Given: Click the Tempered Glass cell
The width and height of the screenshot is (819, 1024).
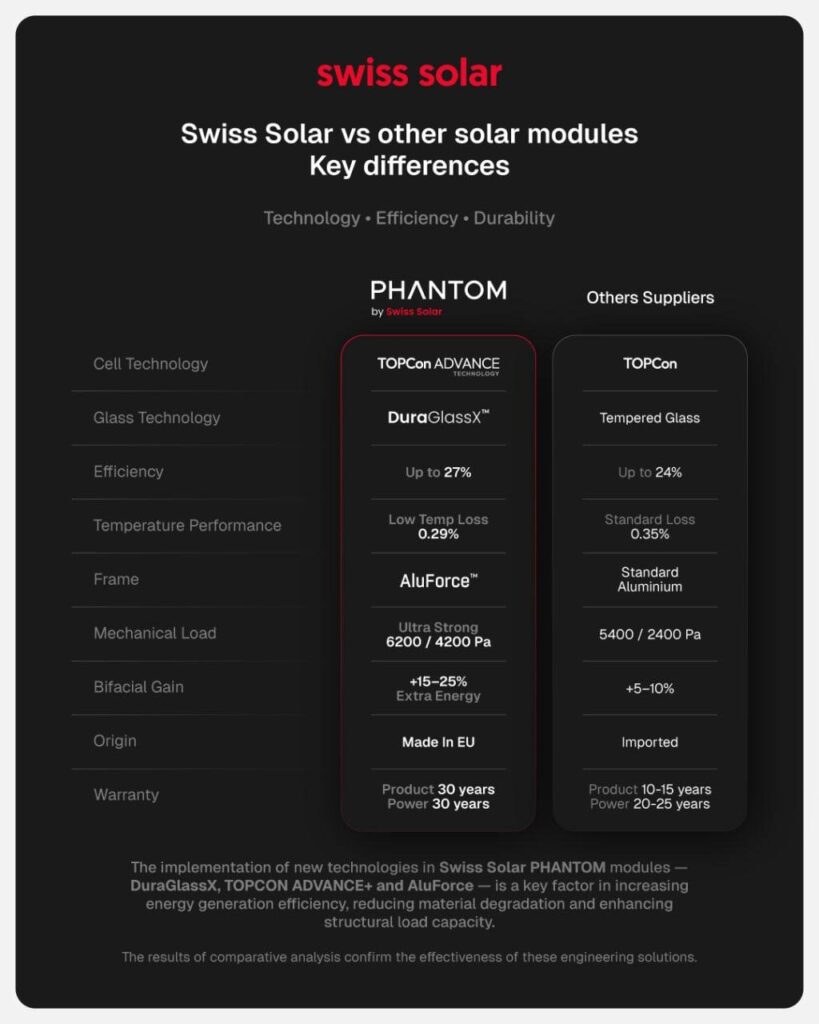Looking at the screenshot, I should [x=650, y=418].
